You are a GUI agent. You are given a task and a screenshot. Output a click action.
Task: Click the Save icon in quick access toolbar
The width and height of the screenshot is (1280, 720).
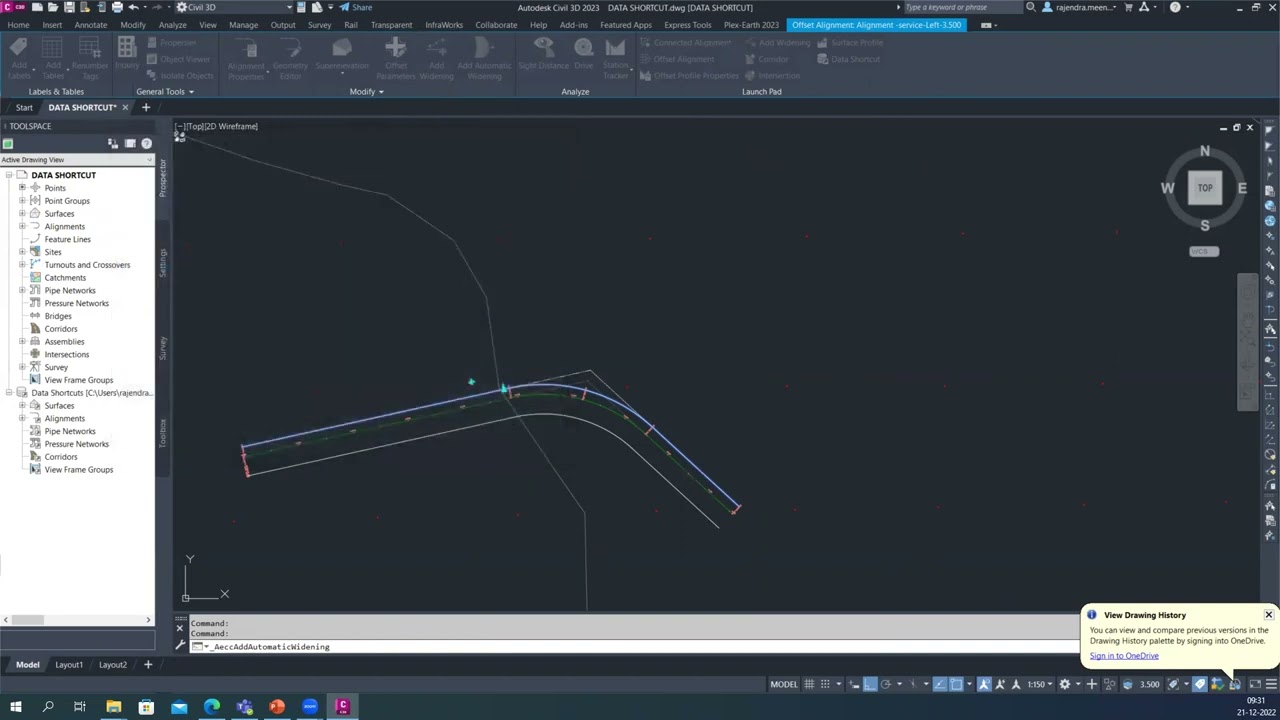tap(71, 7)
